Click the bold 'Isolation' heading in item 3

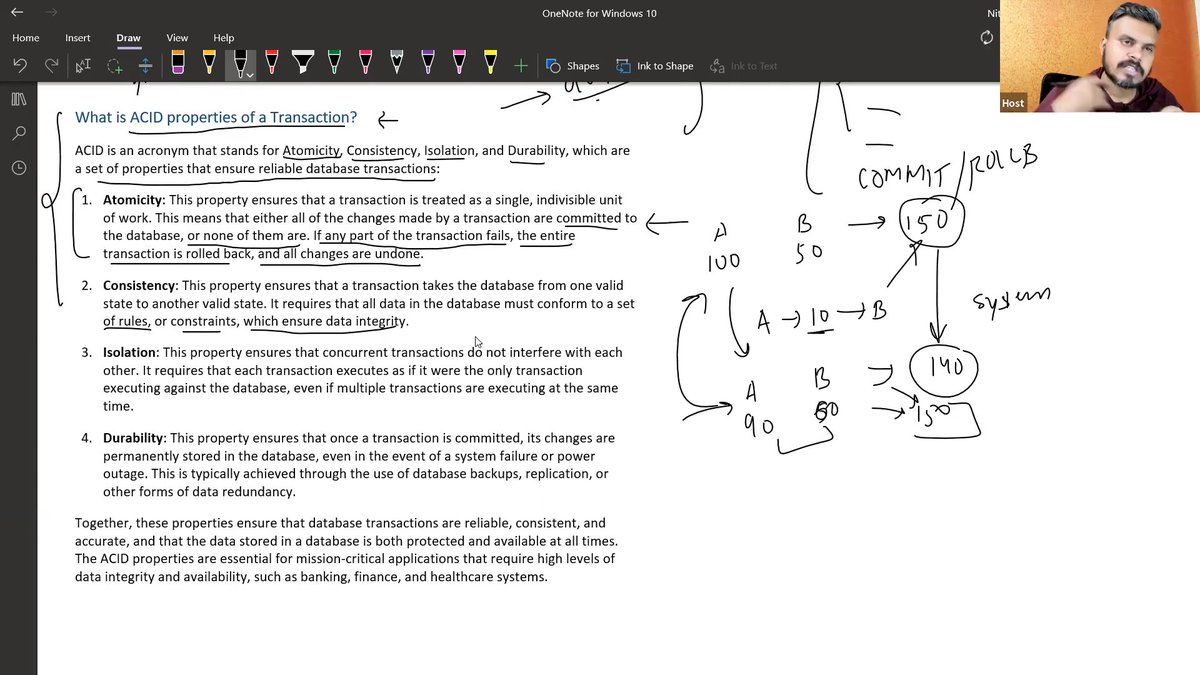(130, 352)
